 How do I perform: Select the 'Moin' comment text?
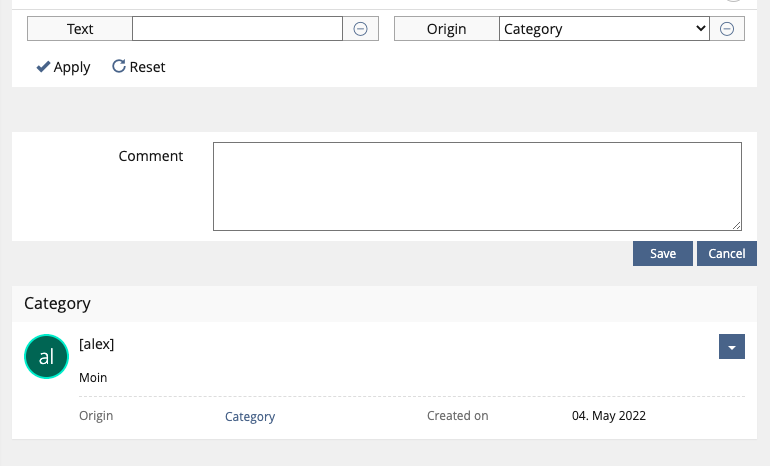click(93, 378)
